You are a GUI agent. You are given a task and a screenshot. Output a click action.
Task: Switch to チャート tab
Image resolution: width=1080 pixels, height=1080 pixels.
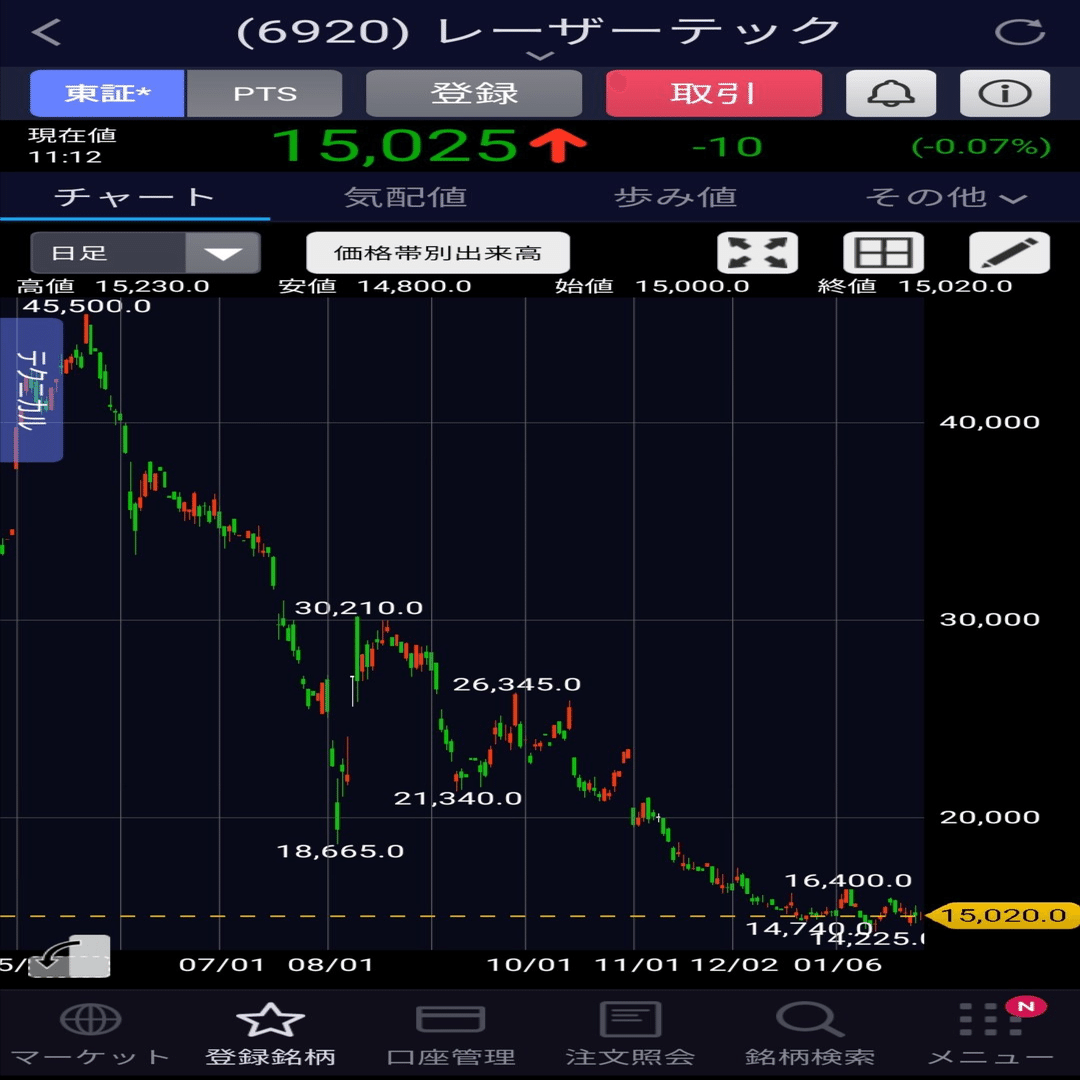click(134, 198)
